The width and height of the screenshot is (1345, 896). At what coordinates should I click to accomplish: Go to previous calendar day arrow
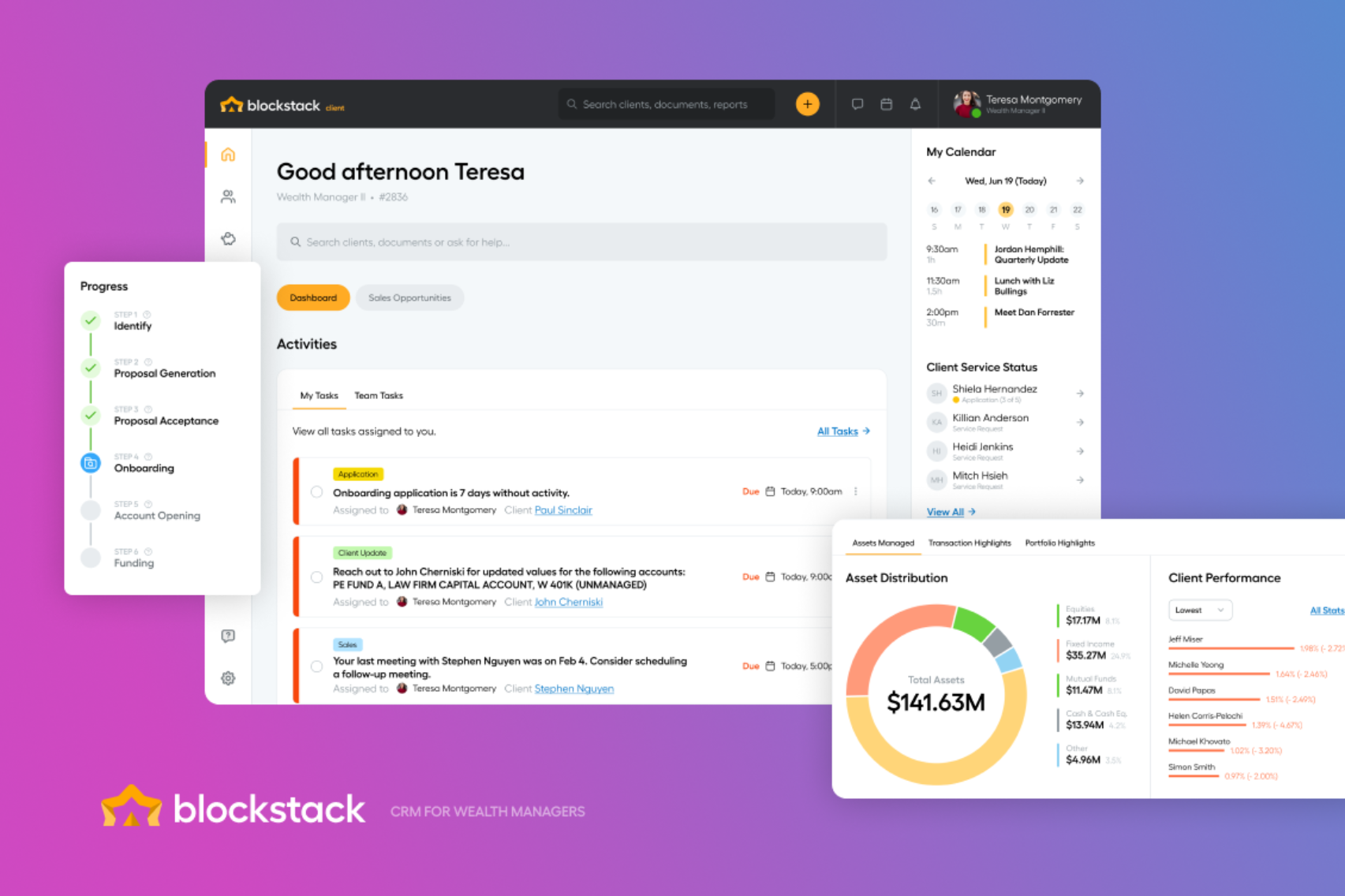pos(932,181)
